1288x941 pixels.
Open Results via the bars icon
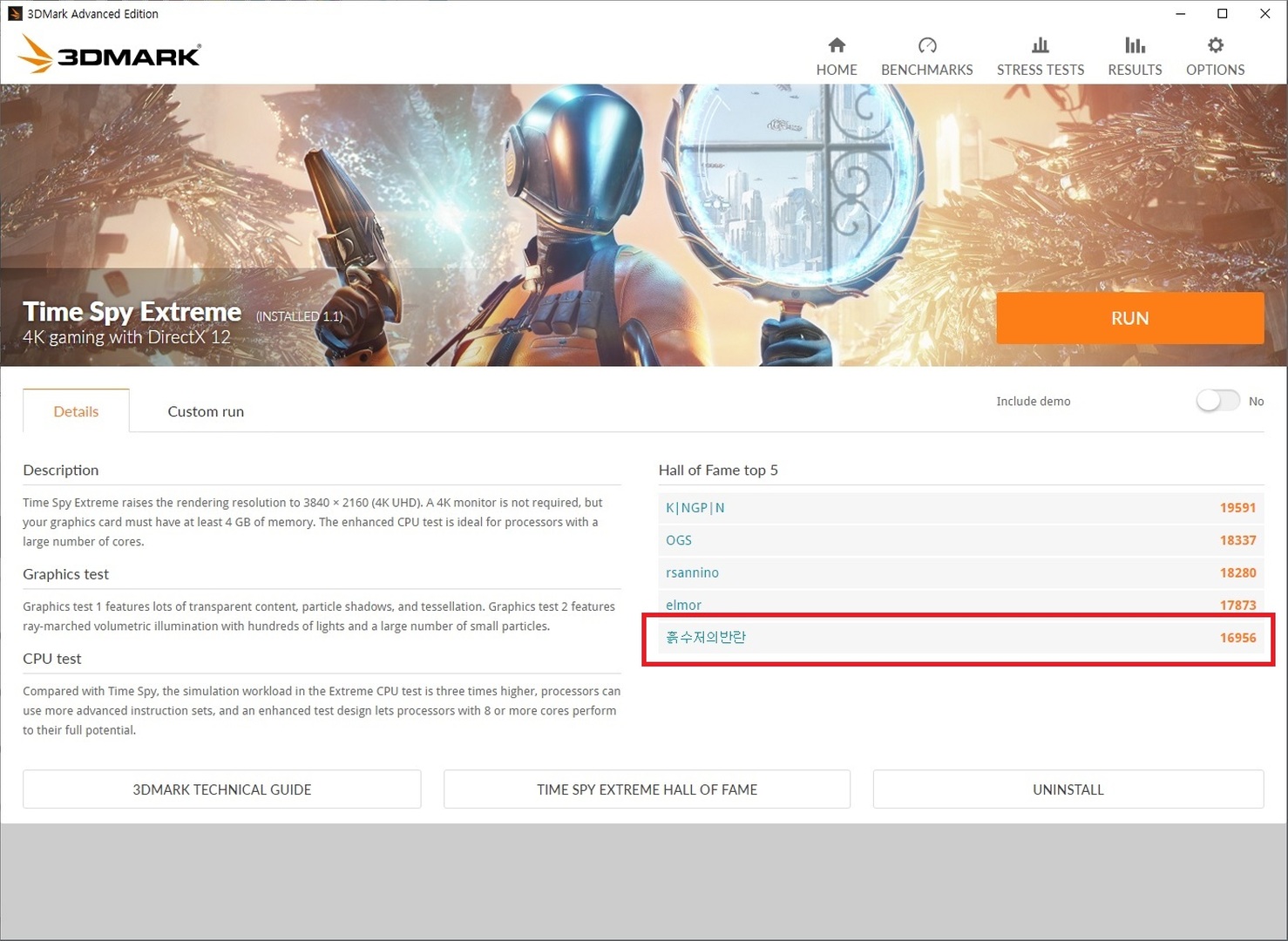tap(1135, 44)
